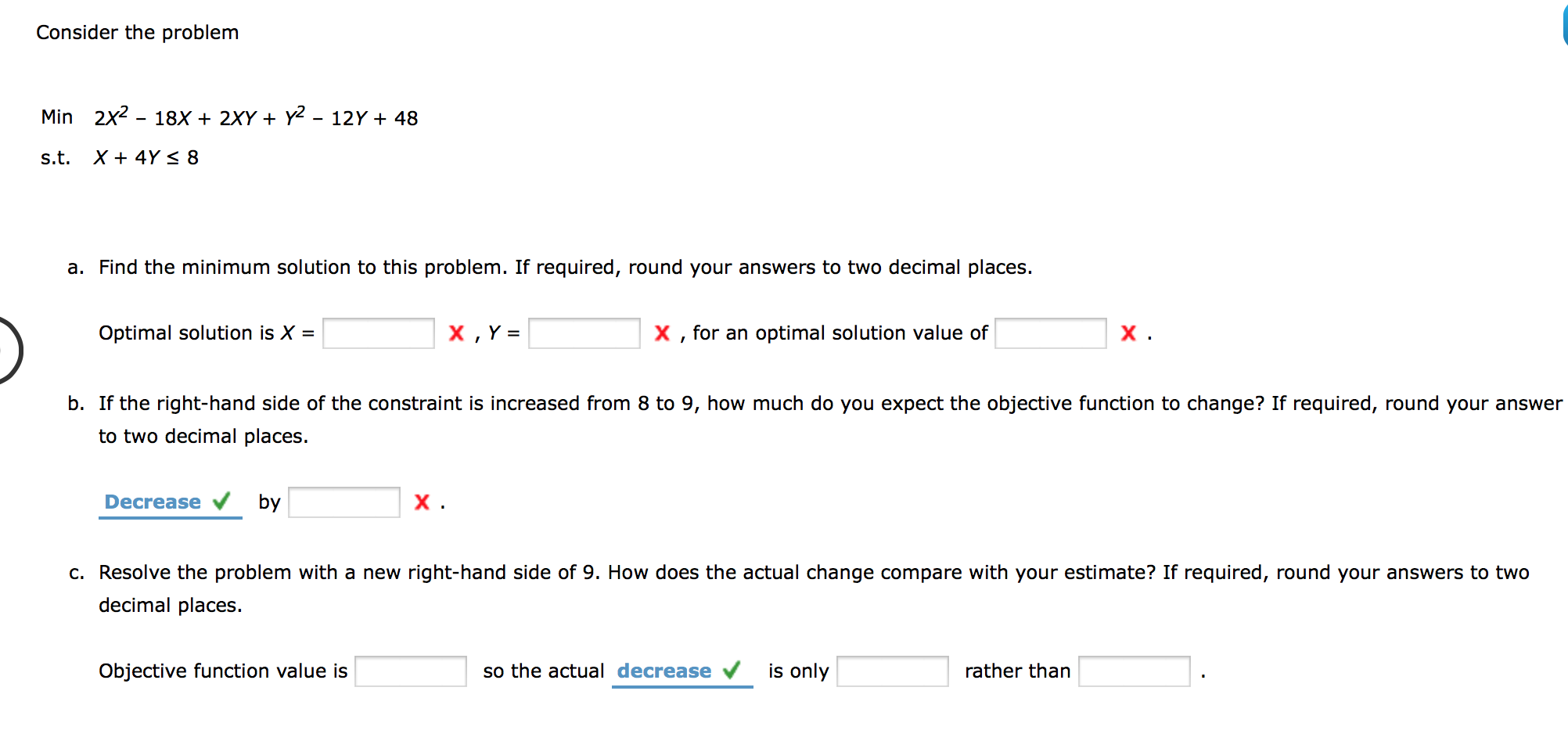Image resolution: width=1568 pixels, height=734 pixels.
Task: Click the green checkmark next to lowercase 'decrease'
Action: tap(732, 670)
